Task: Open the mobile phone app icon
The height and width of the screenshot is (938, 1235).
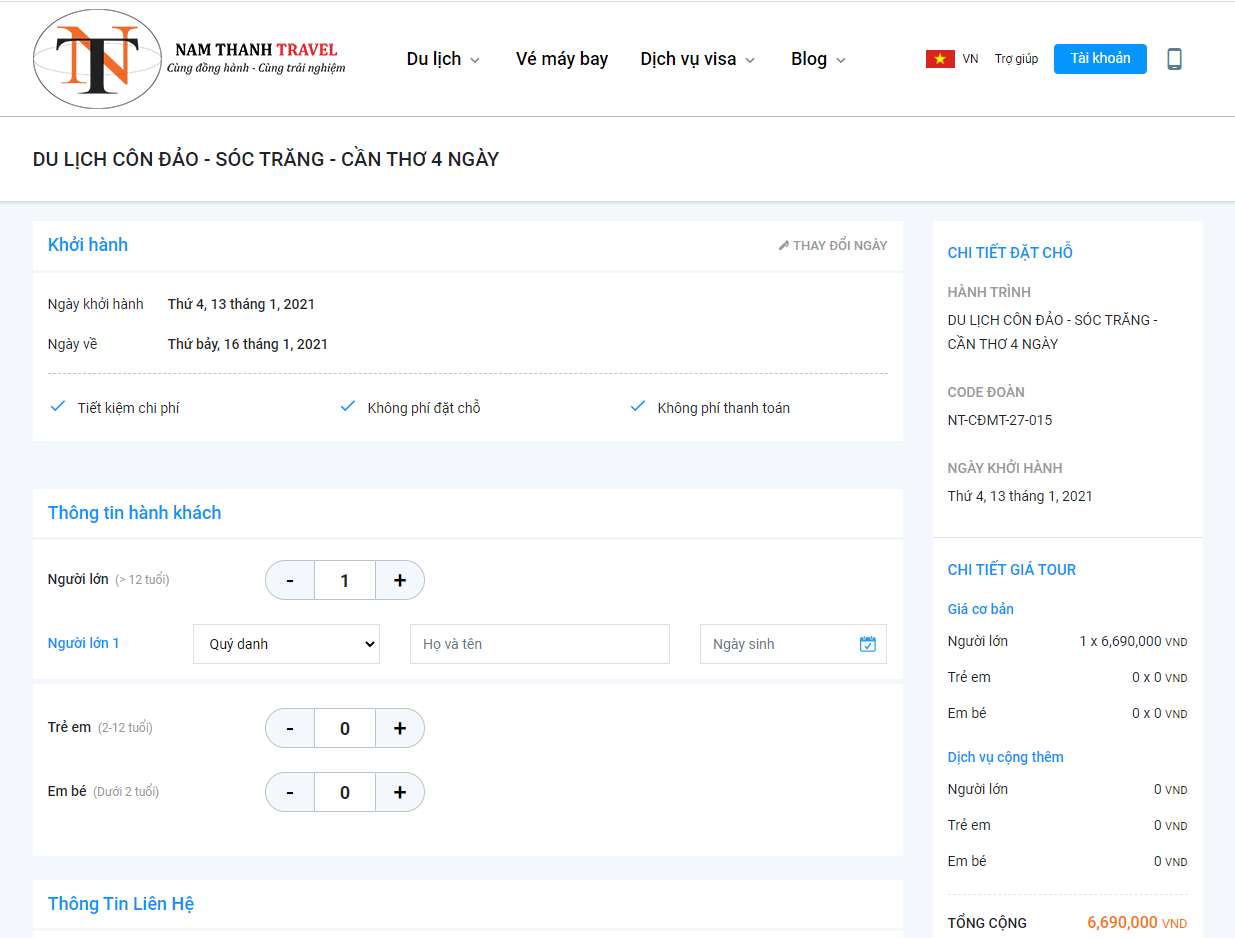Action: point(1174,59)
